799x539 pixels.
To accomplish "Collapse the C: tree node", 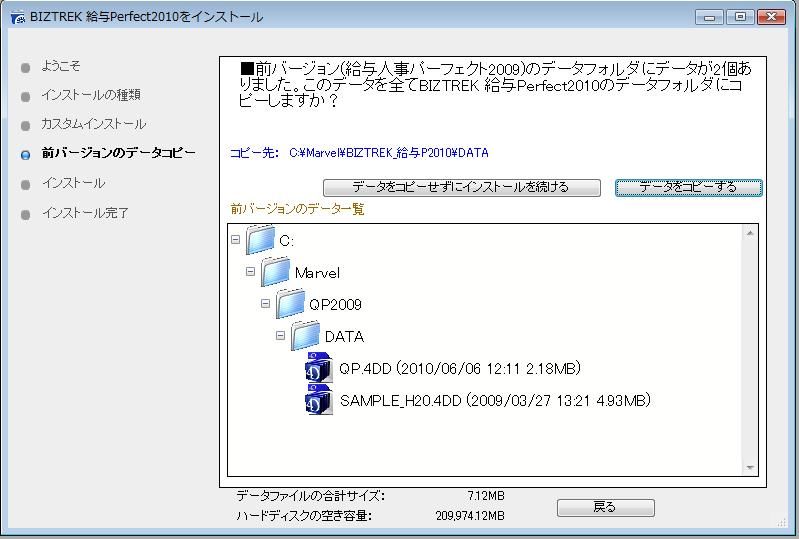I will point(235,239).
